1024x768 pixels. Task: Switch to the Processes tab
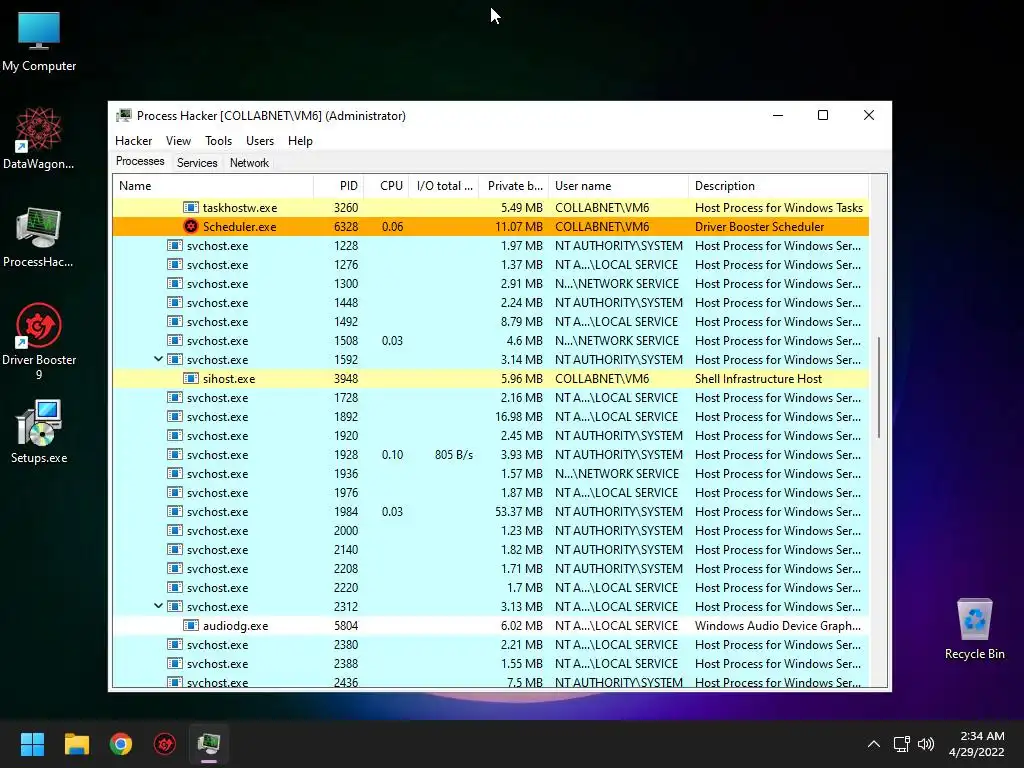tap(140, 161)
